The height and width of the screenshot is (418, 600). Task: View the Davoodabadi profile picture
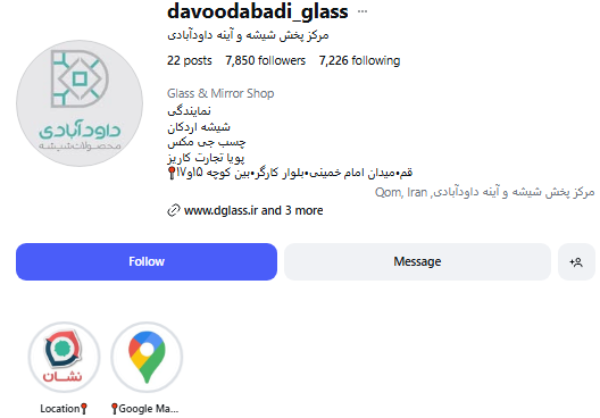80,103
